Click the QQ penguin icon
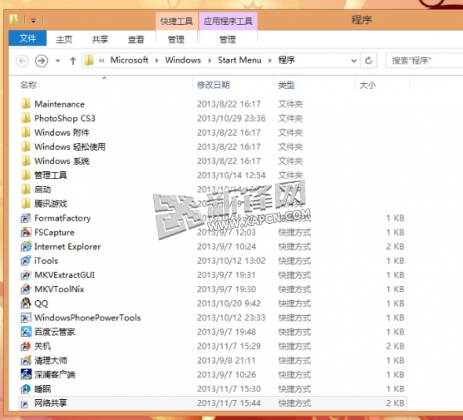Image resolution: width=463 pixels, height=420 pixels. pyautogui.click(x=26, y=303)
